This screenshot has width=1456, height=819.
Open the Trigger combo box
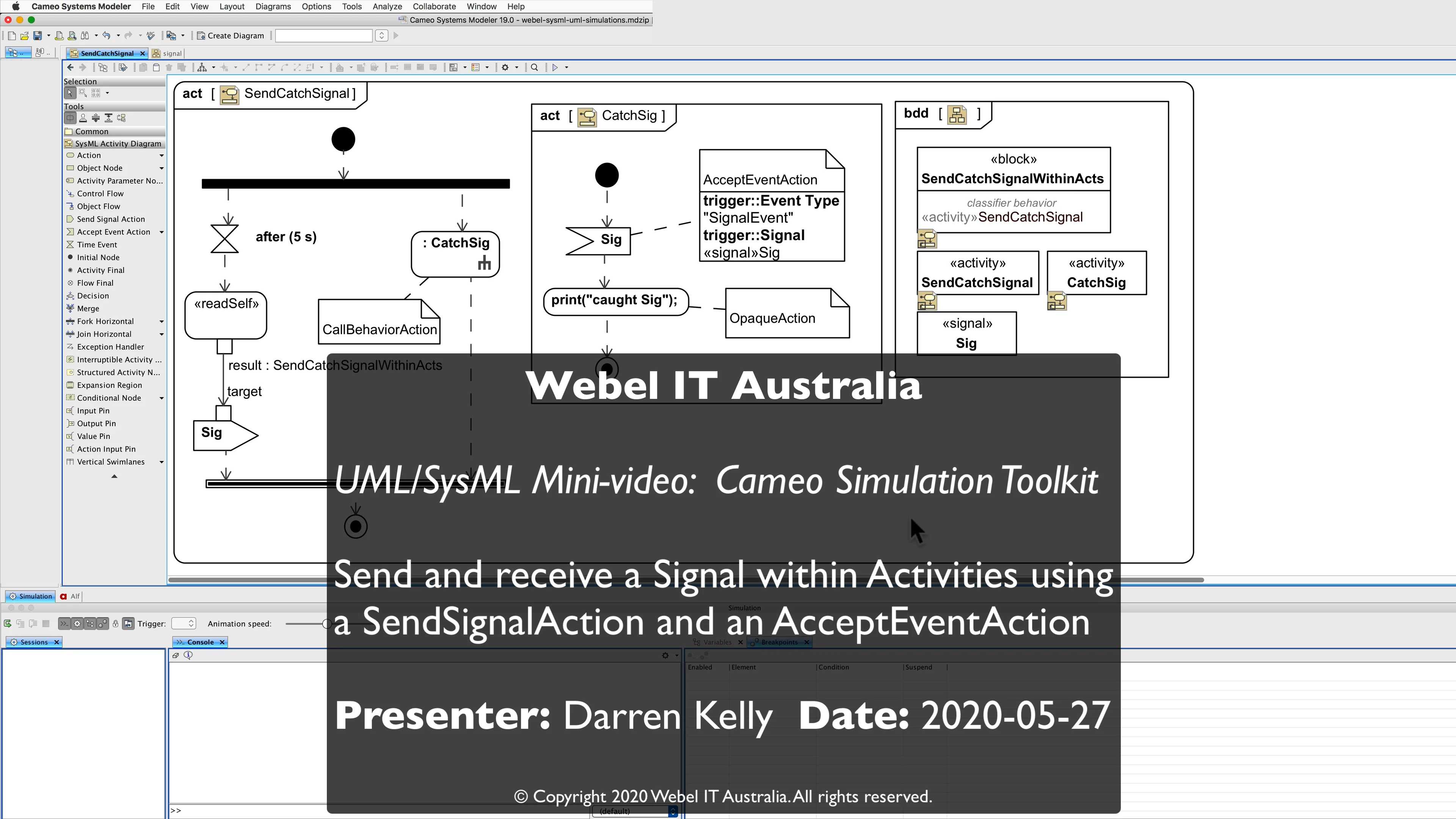tap(184, 624)
